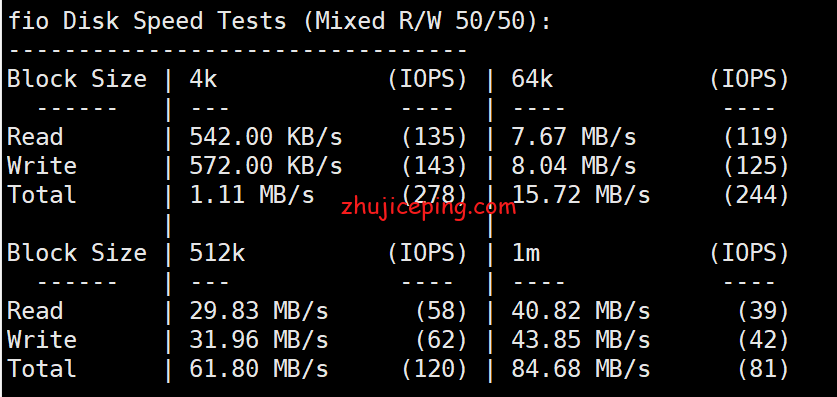
Task: Click the 1m total IOPS value (81)
Action: (x=763, y=369)
